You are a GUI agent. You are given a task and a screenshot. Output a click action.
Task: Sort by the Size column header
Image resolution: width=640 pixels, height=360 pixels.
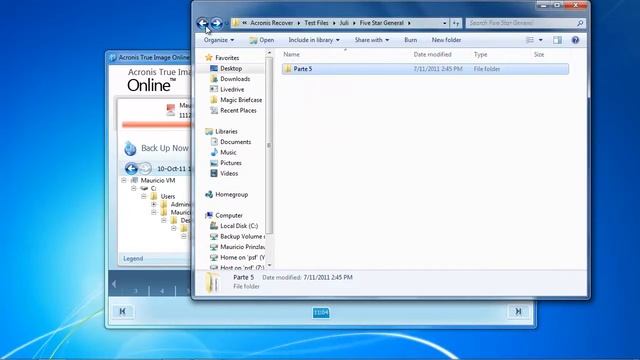tap(539, 54)
